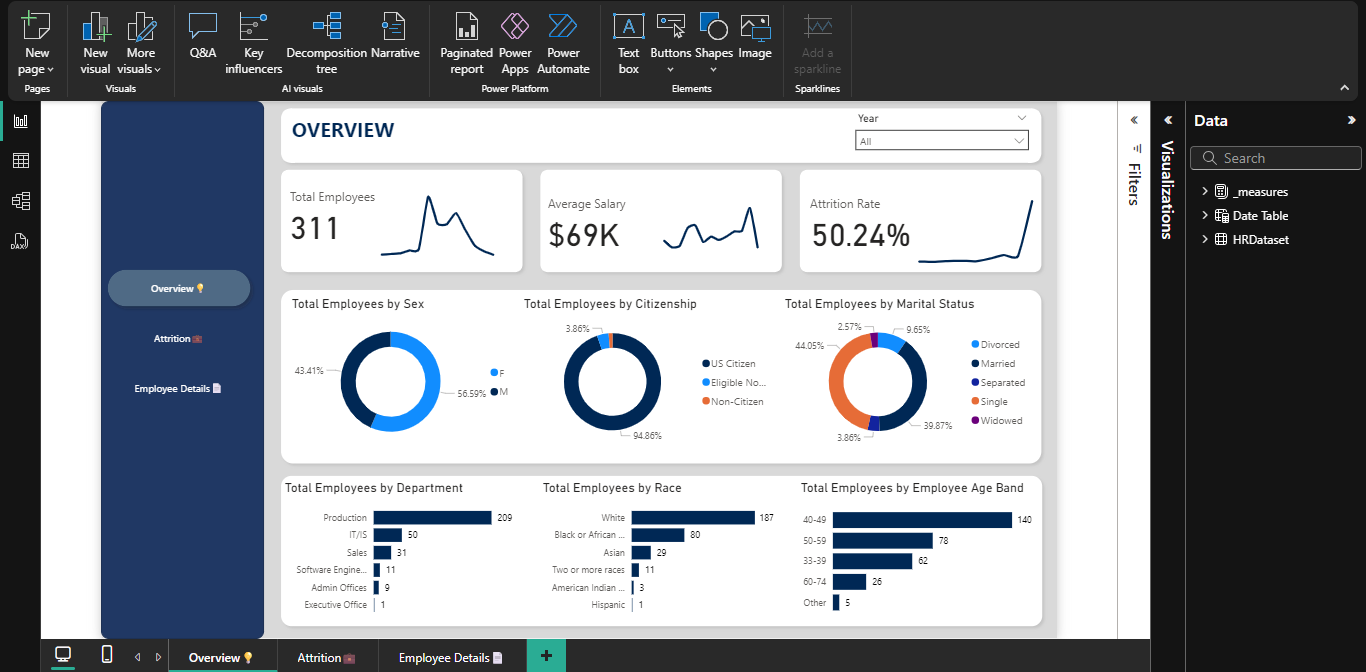Insert a Paginated report
Screen dimensions: 1366x672
[466, 44]
